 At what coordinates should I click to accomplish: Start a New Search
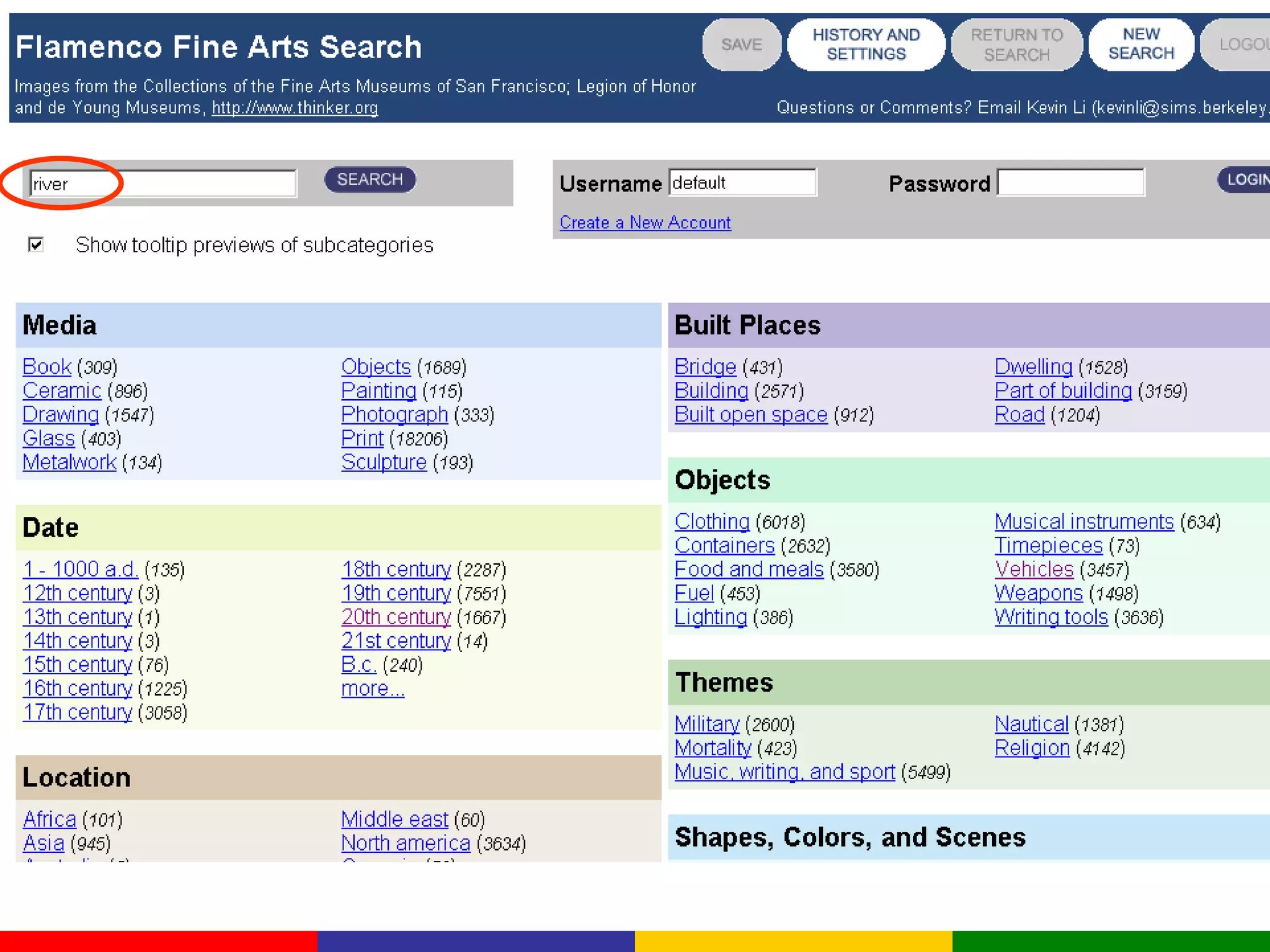1141,44
